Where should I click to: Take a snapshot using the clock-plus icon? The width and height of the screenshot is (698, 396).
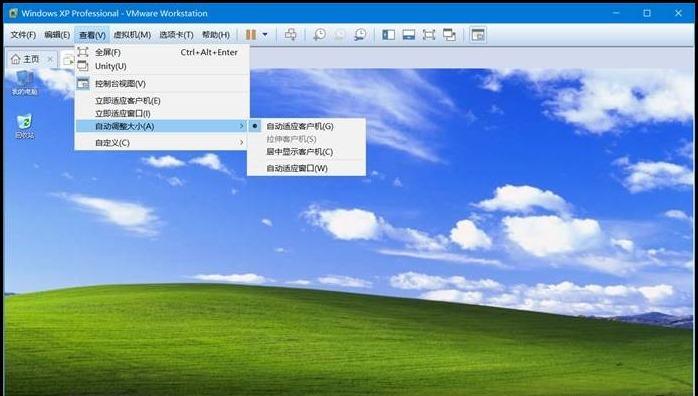(x=319, y=35)
